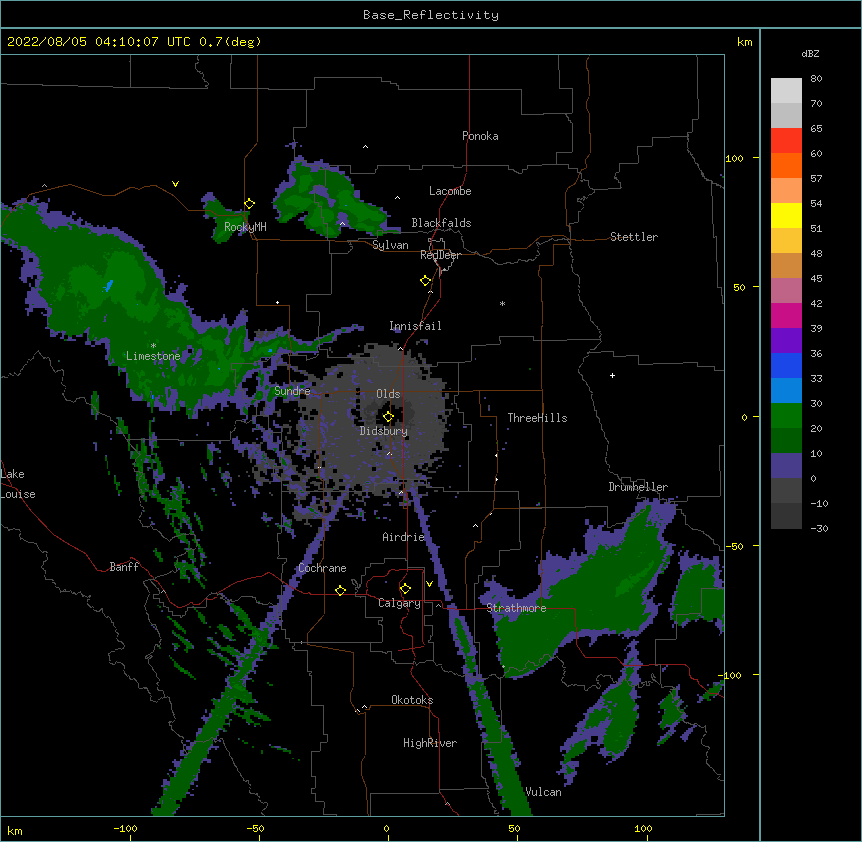Click the -100 tick label on bottom axis
This screenshot has width=862, height=842.
125,828
